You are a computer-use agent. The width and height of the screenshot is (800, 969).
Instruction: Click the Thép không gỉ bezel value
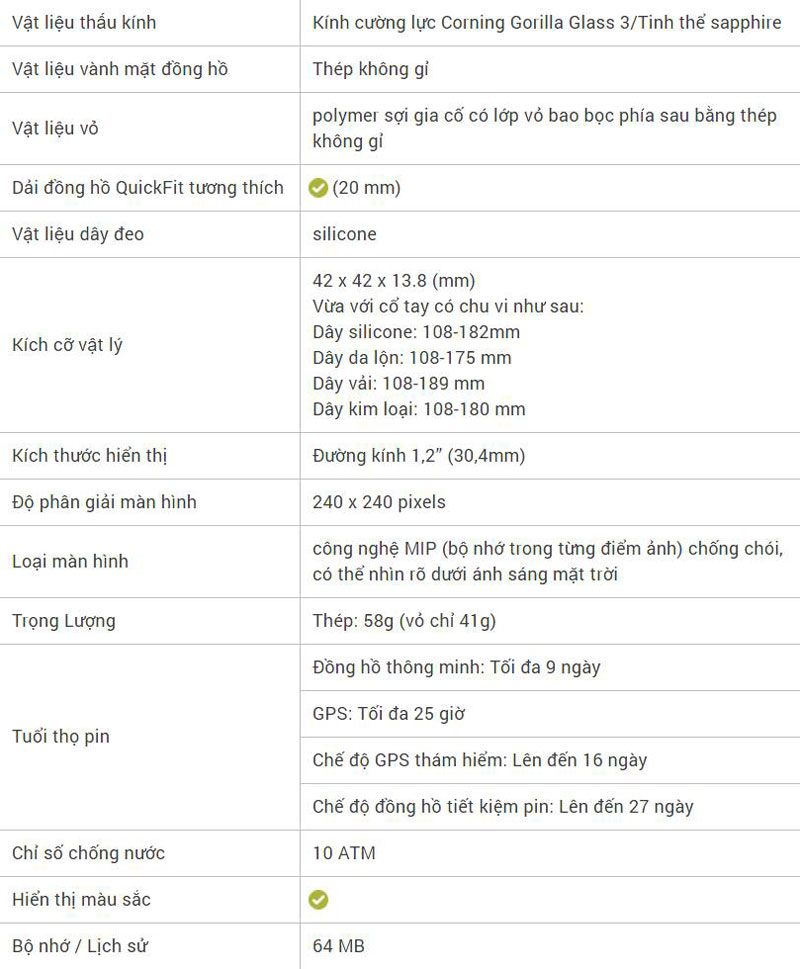(371, 69)
